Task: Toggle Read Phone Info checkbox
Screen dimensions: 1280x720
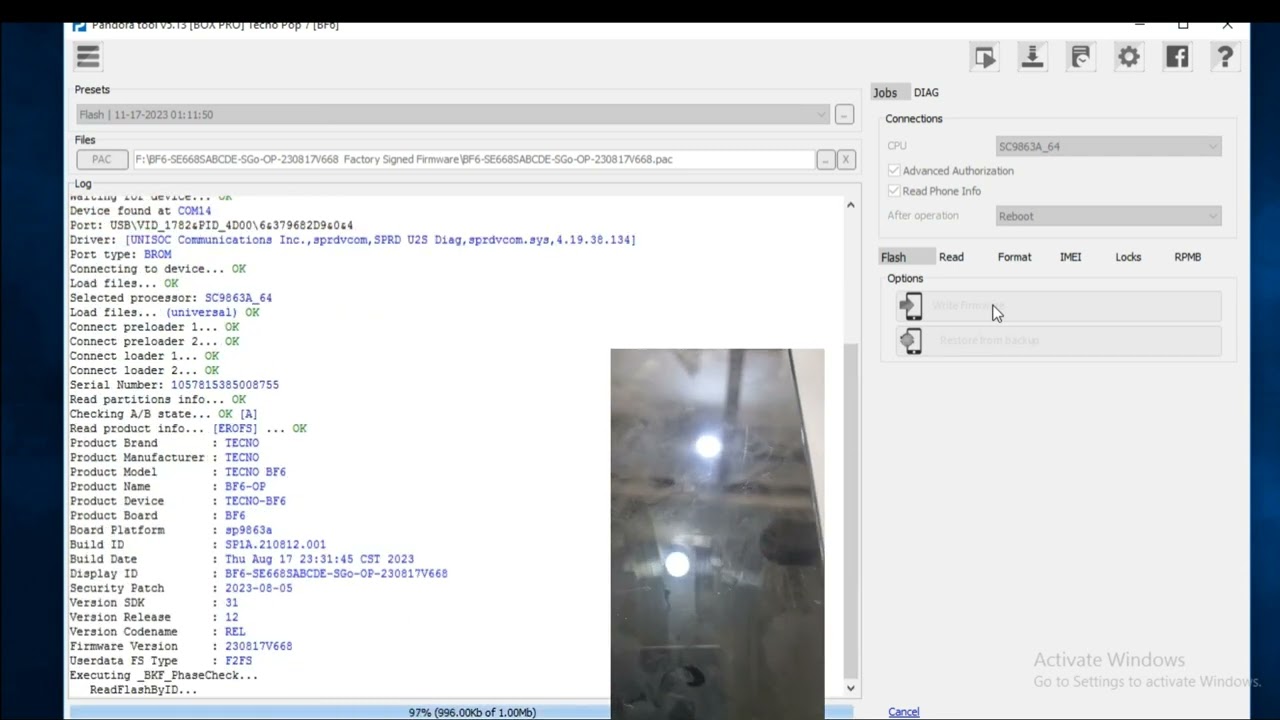Action: (894, 191)
